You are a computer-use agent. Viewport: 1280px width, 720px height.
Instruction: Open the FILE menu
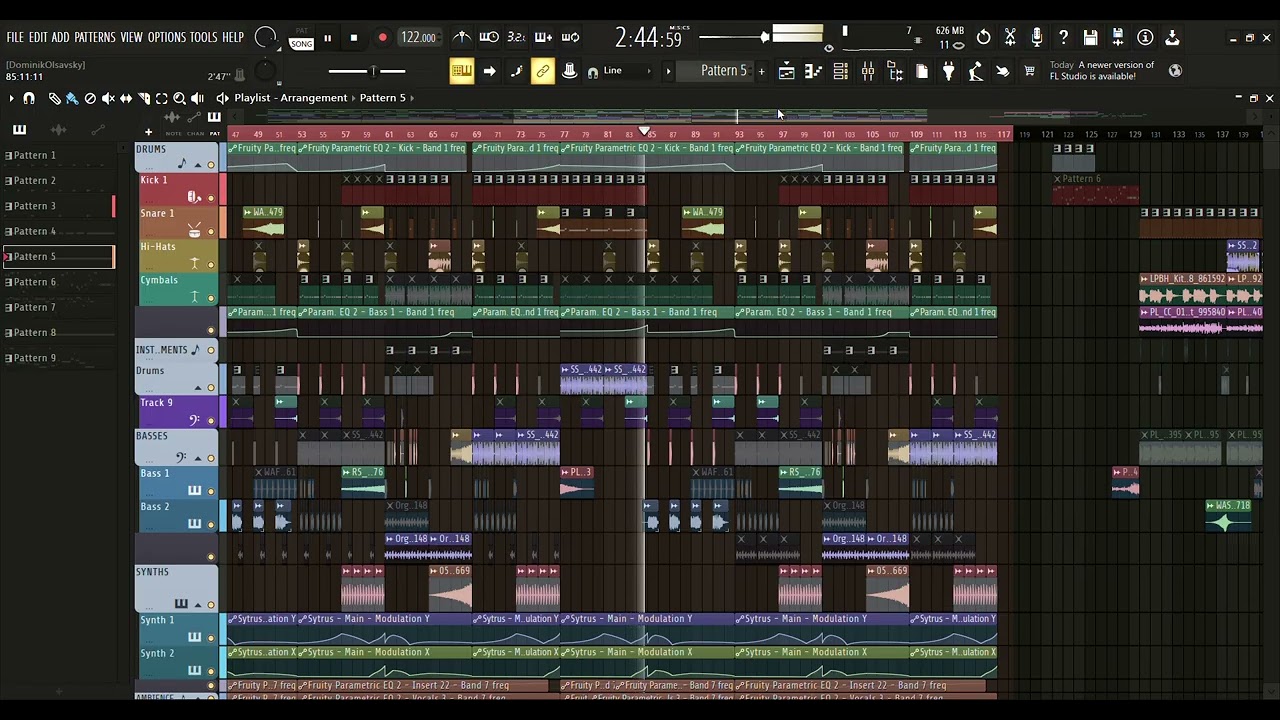[15, 37]
